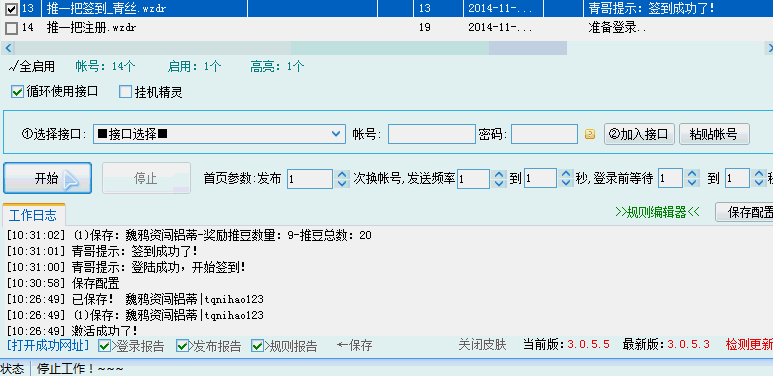Click the 粘贴帐号 button

(714, 134)
